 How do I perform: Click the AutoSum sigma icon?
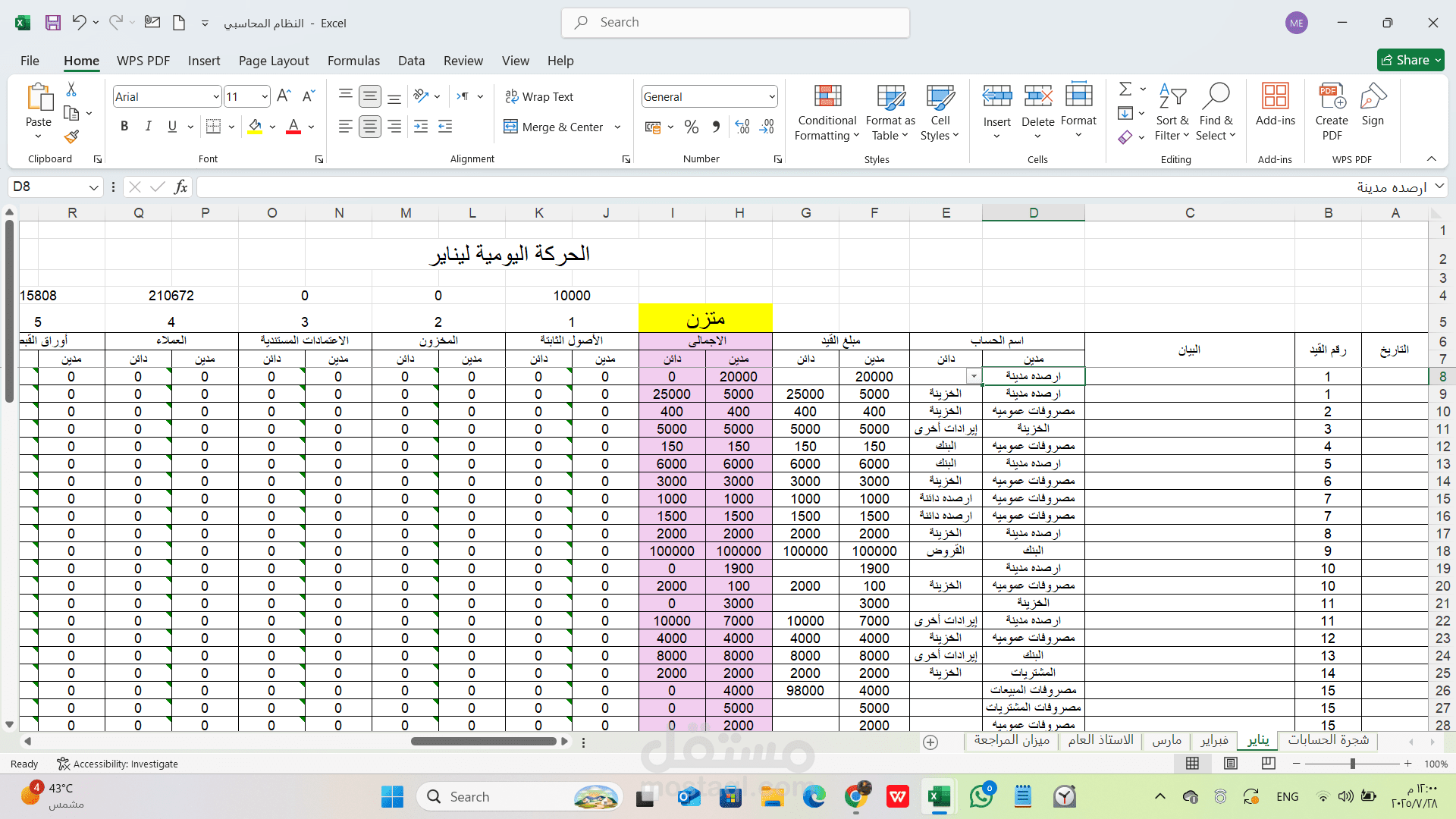pyautogui.click(x=1125, y=89)
